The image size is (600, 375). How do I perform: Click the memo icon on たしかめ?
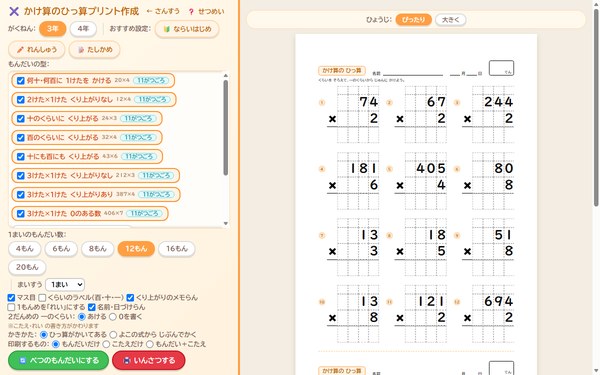pyautogui.click(x=81, y=49)
